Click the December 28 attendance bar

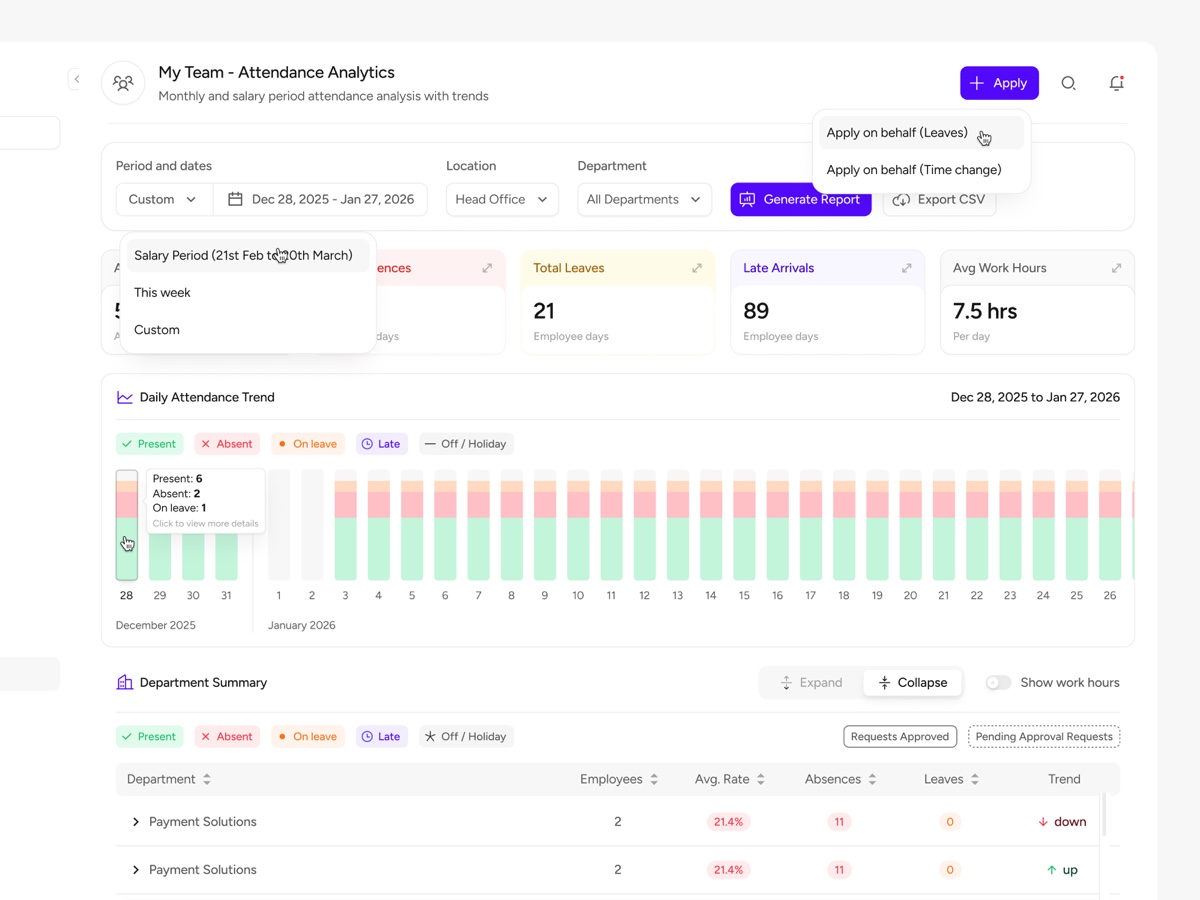click(x=127, y=525)
